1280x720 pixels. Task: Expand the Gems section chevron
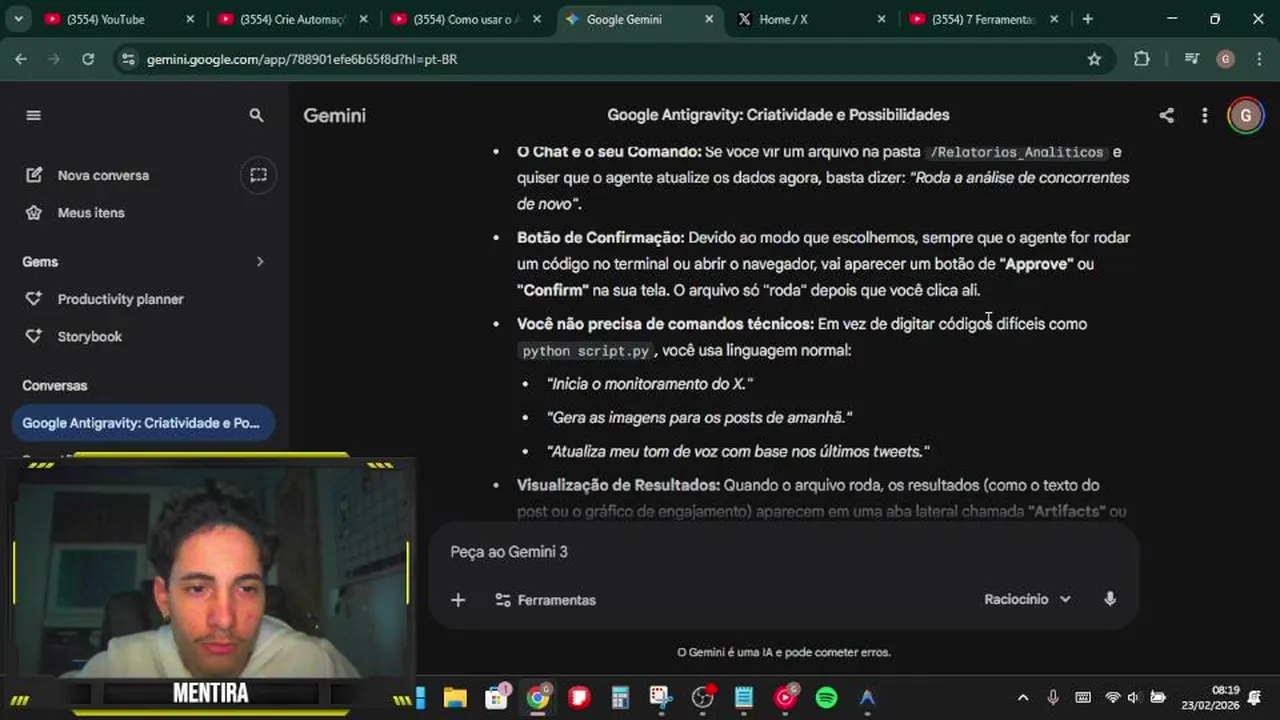(x=260, y=262)
